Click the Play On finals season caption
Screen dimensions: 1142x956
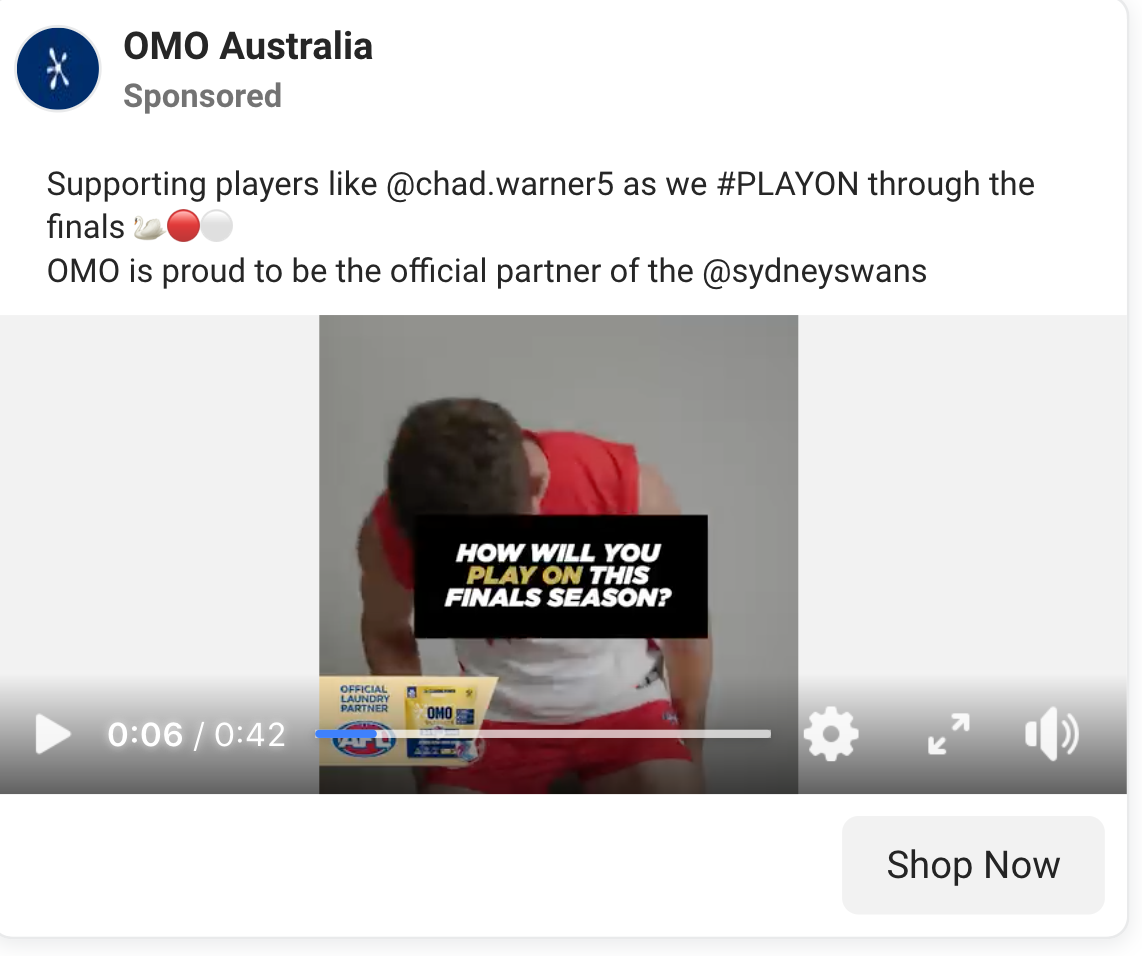[x=560, y=576]
